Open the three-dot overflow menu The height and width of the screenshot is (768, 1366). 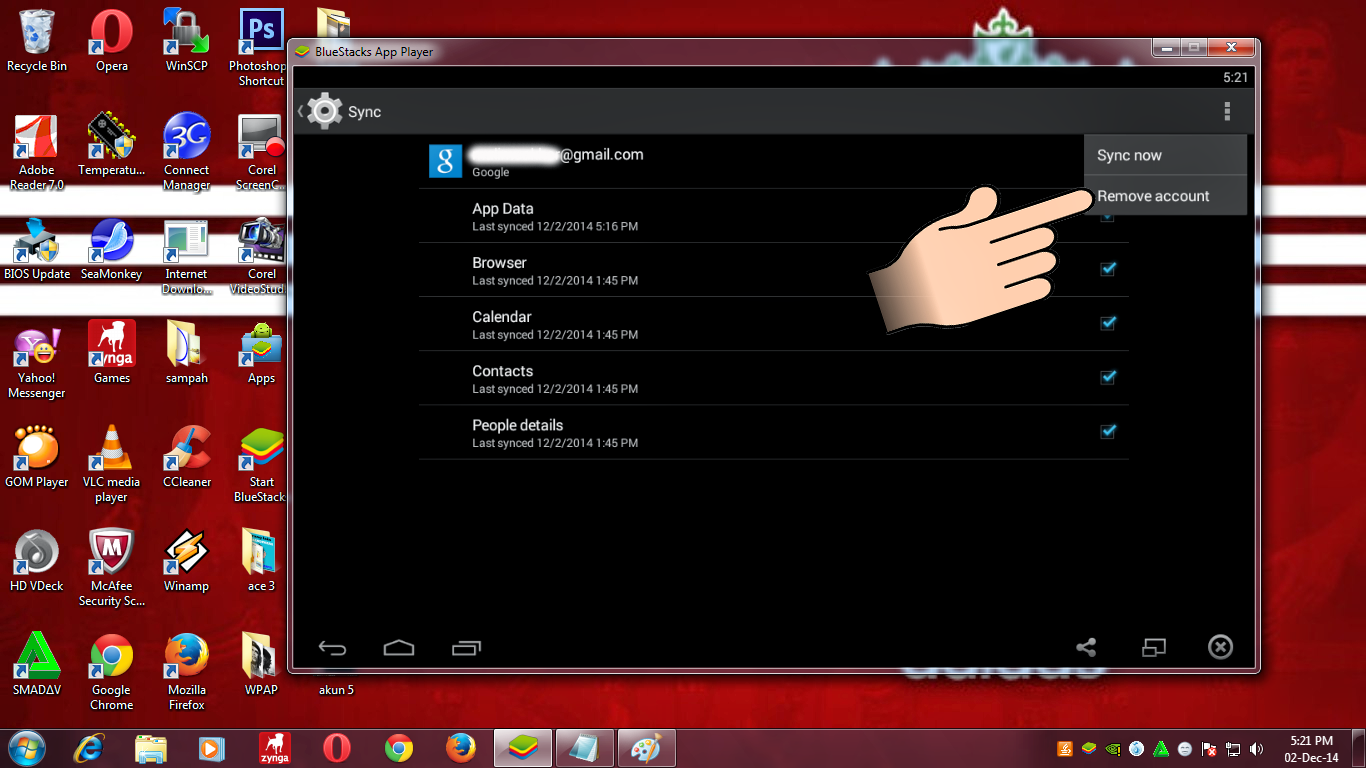(x=1227, y=111)
